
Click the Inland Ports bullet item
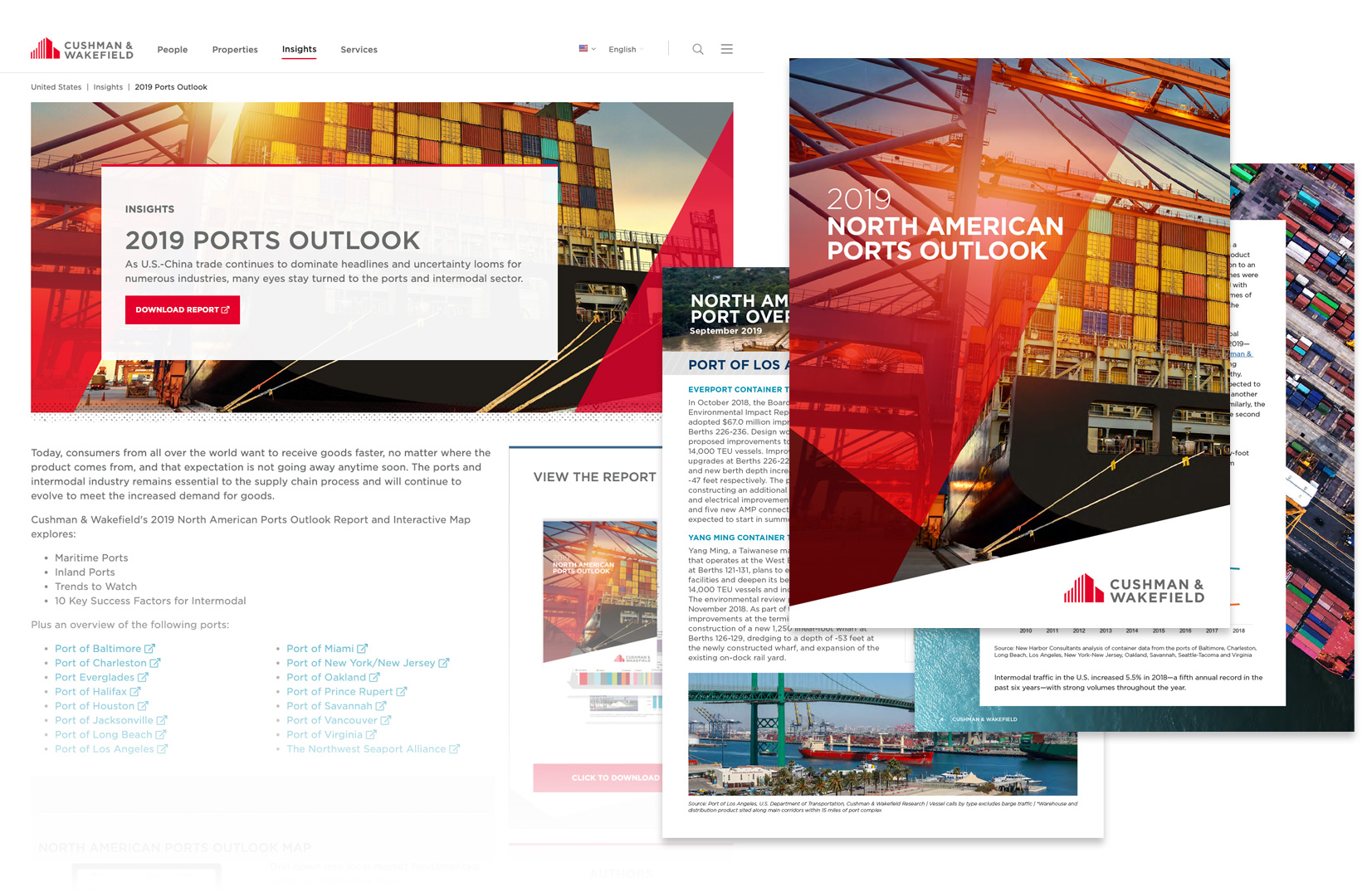[x=85, y=572]
